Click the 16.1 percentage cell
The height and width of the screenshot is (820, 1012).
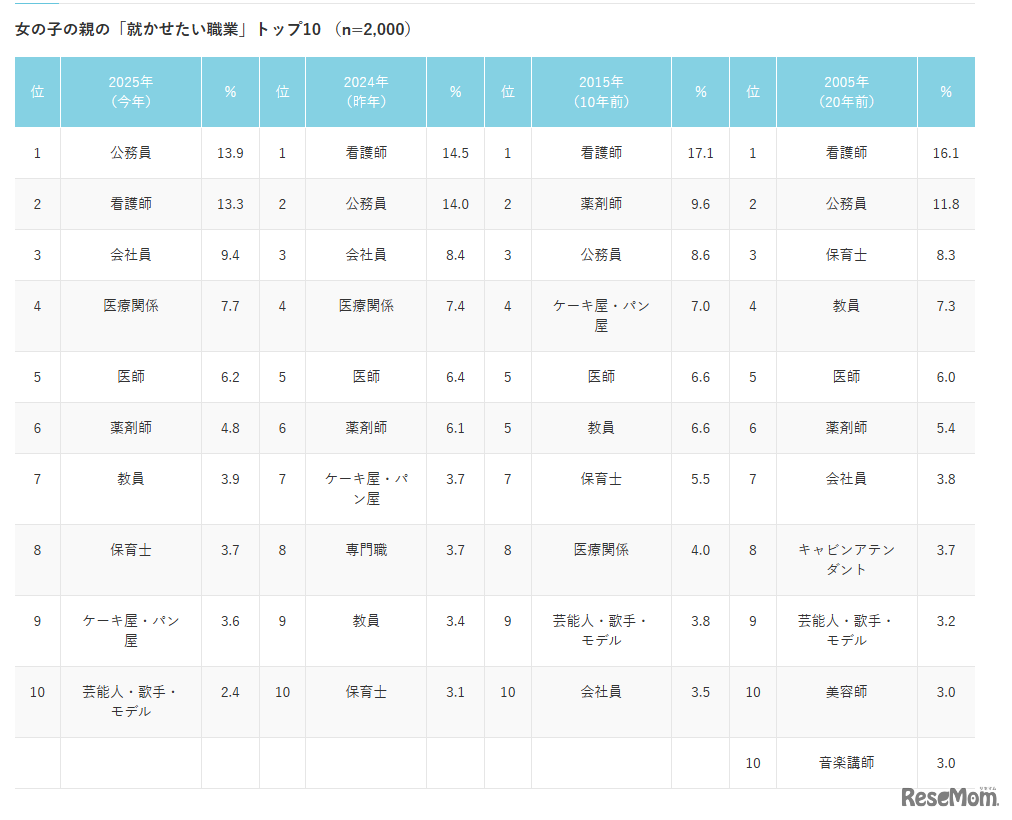tap(946, 153)
